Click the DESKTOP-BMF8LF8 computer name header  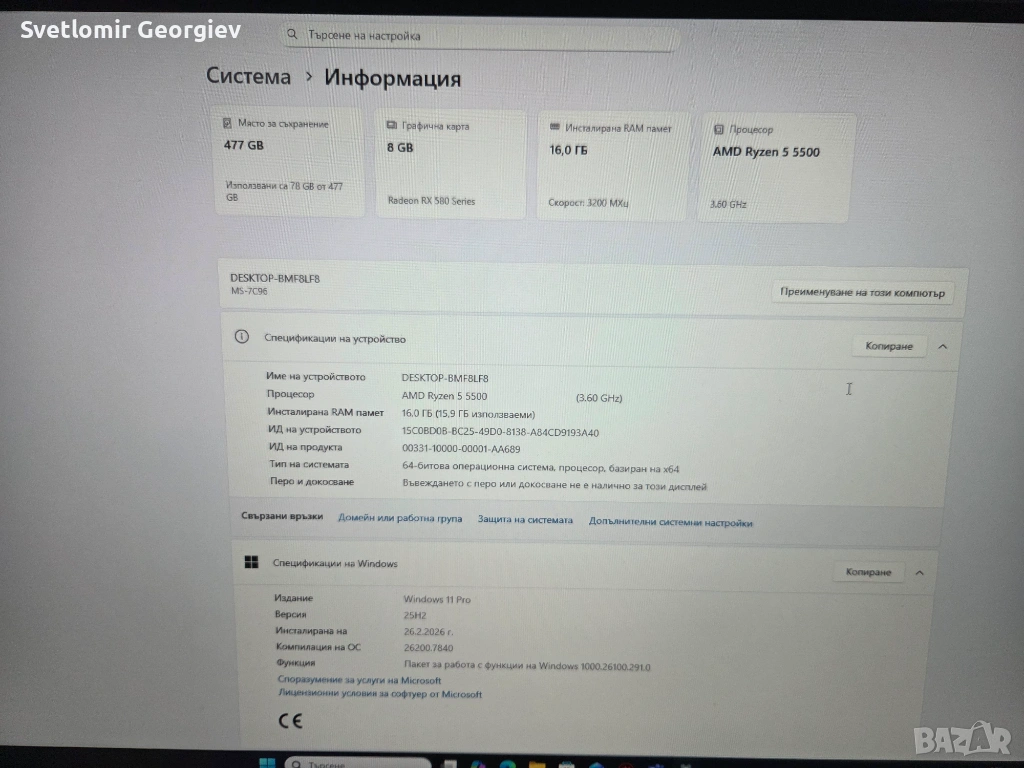point(275,278)
